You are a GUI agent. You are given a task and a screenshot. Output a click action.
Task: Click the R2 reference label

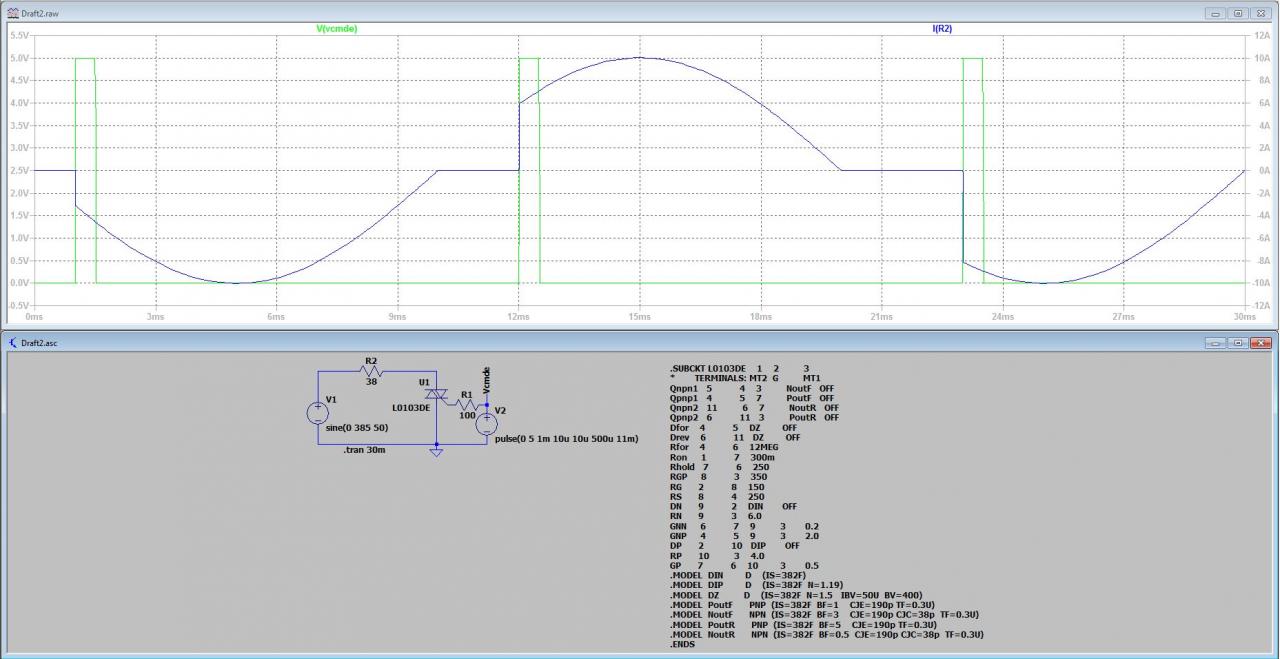coord(371,360)
